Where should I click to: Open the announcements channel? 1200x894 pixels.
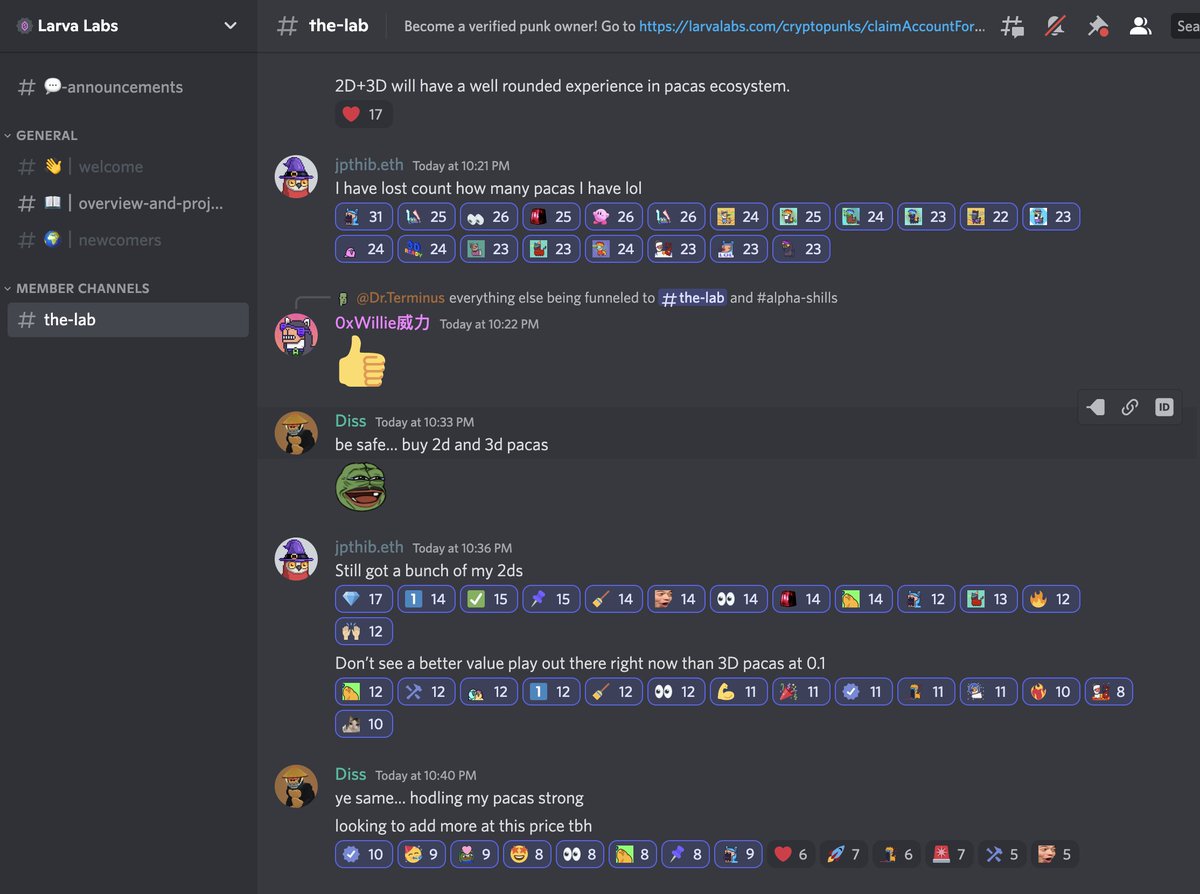pos(128,87)
